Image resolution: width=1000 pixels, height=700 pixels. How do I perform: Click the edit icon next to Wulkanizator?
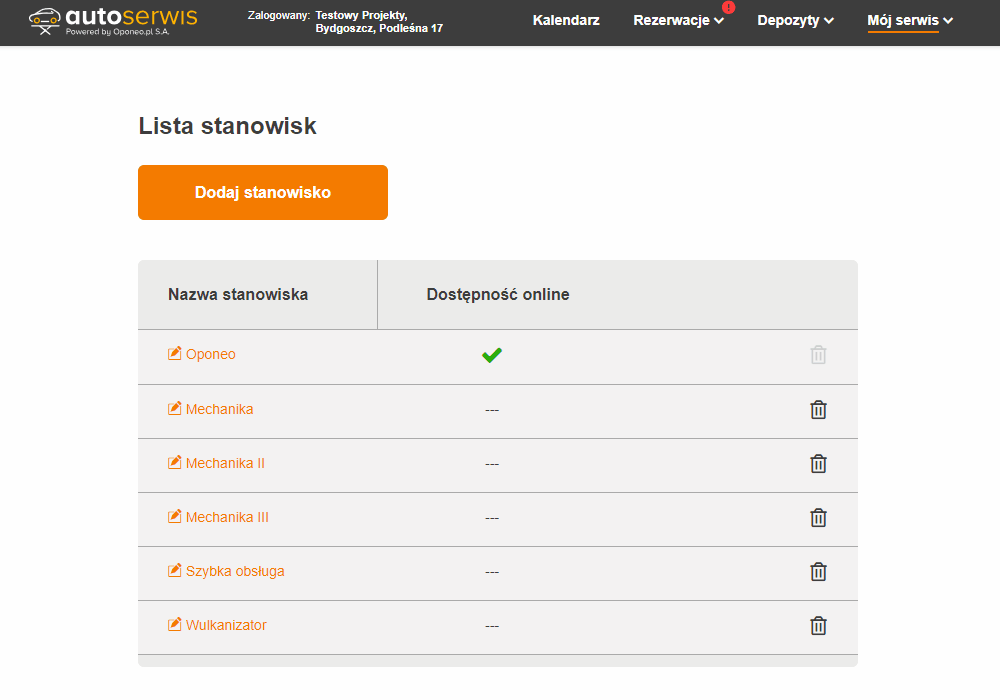click(174, 625)
